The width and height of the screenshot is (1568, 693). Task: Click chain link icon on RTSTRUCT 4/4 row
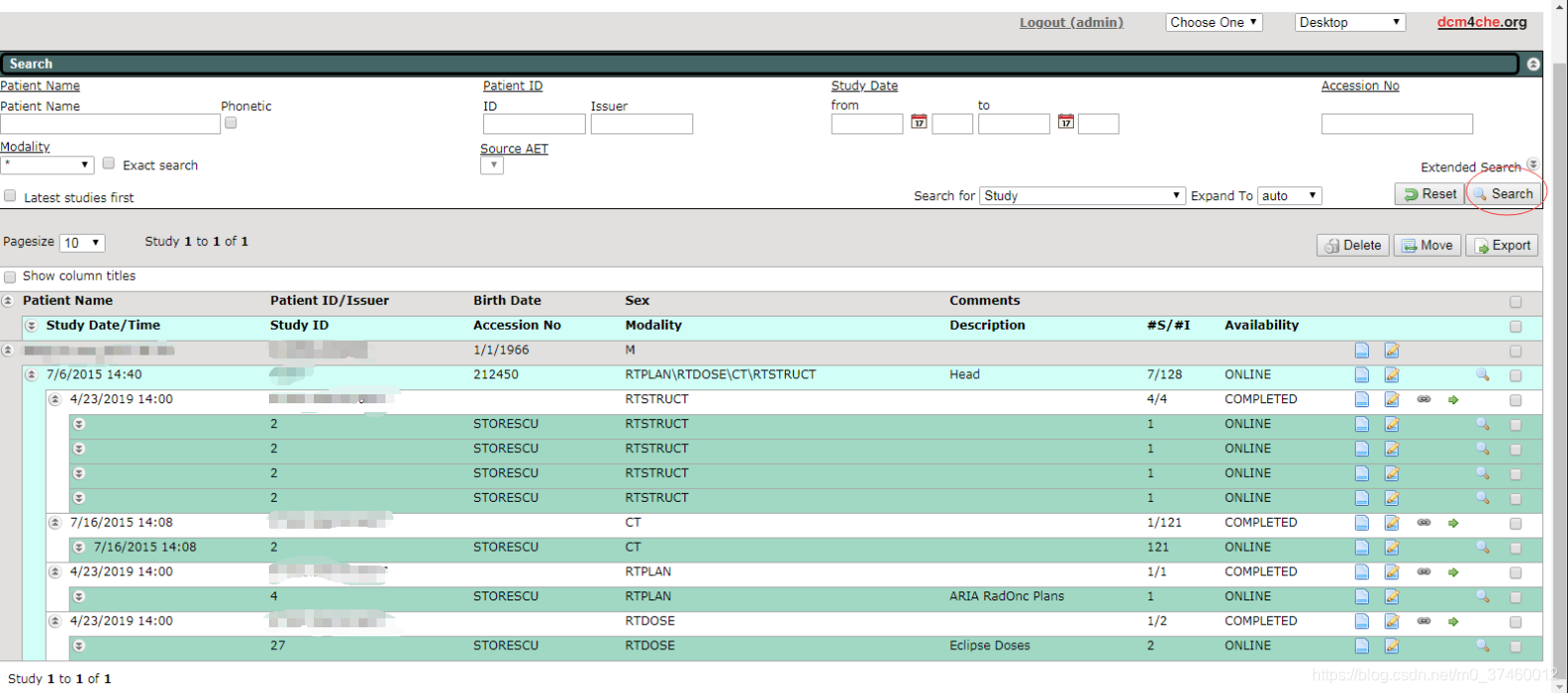1425,399
